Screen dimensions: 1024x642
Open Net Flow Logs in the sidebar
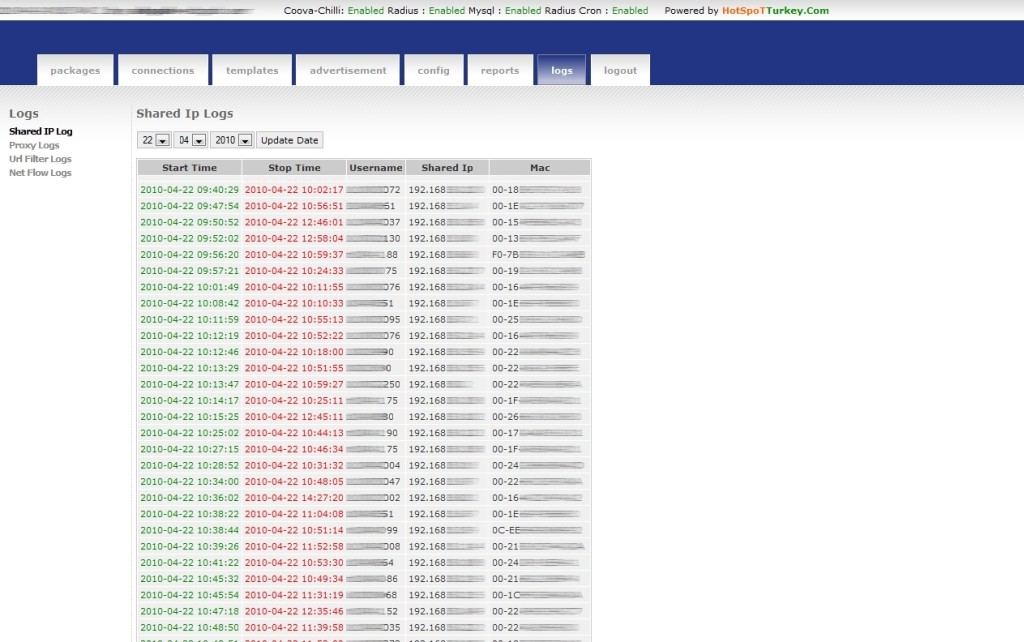click(40, 172)
